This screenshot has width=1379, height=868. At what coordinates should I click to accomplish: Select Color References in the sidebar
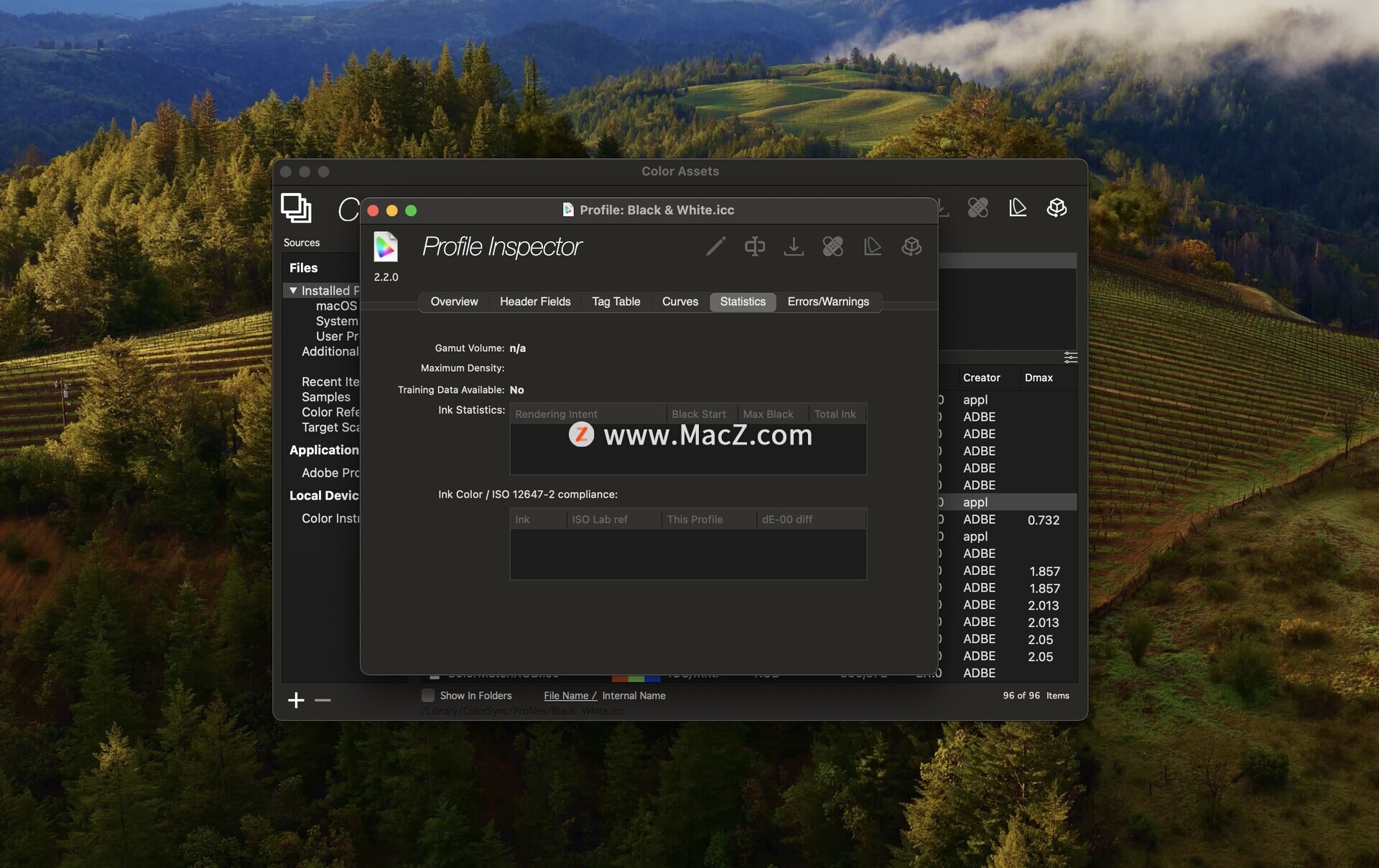pos(330,411)
